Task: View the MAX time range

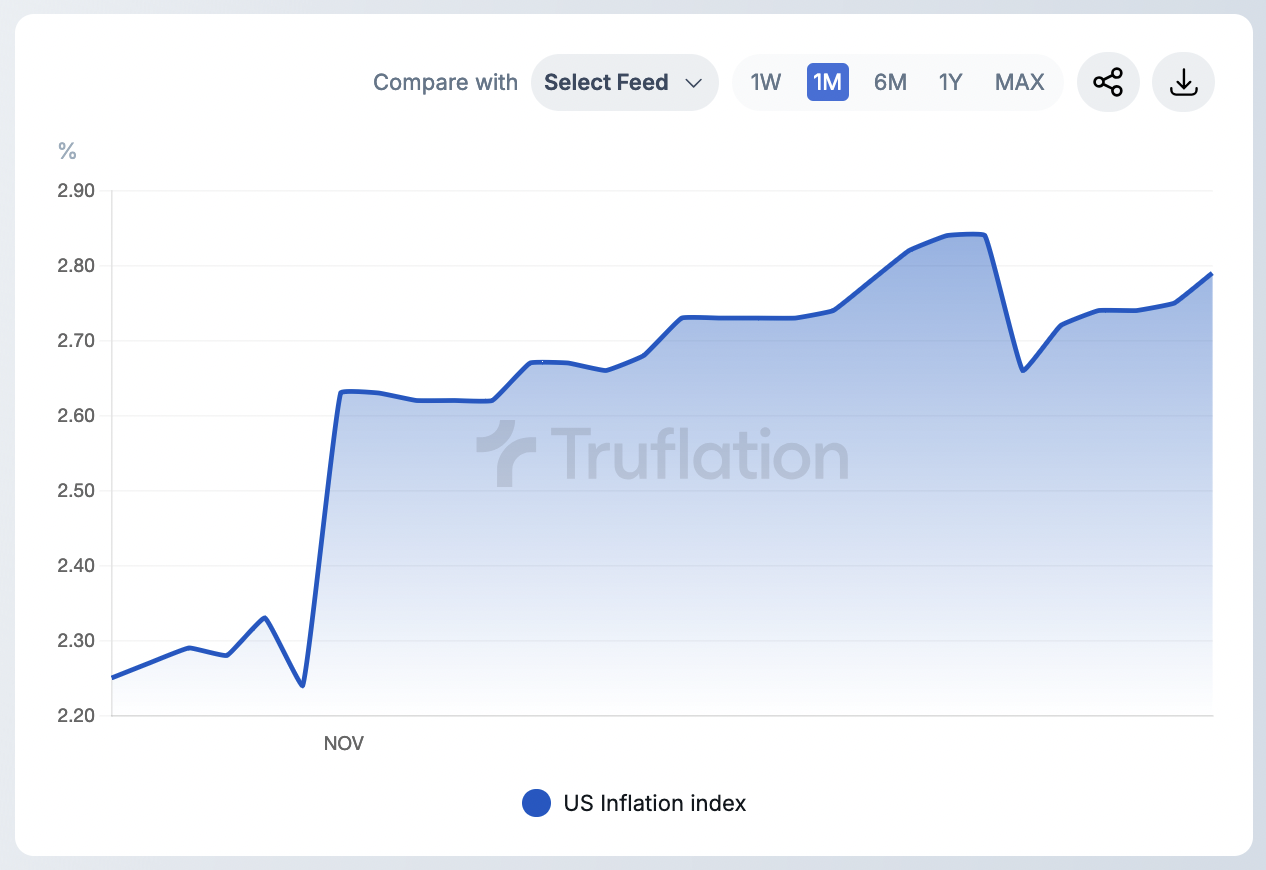Action: (1019, 82)
